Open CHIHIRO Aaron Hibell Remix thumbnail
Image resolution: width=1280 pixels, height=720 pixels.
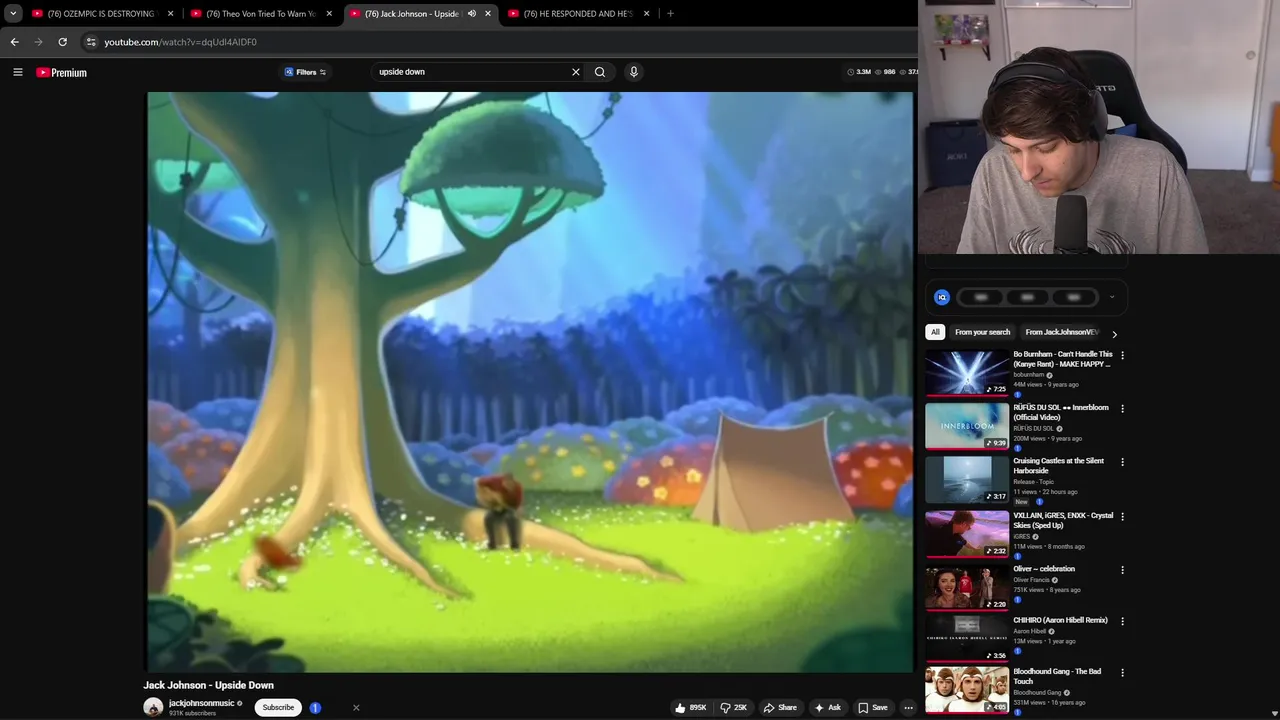click(967, 639)
